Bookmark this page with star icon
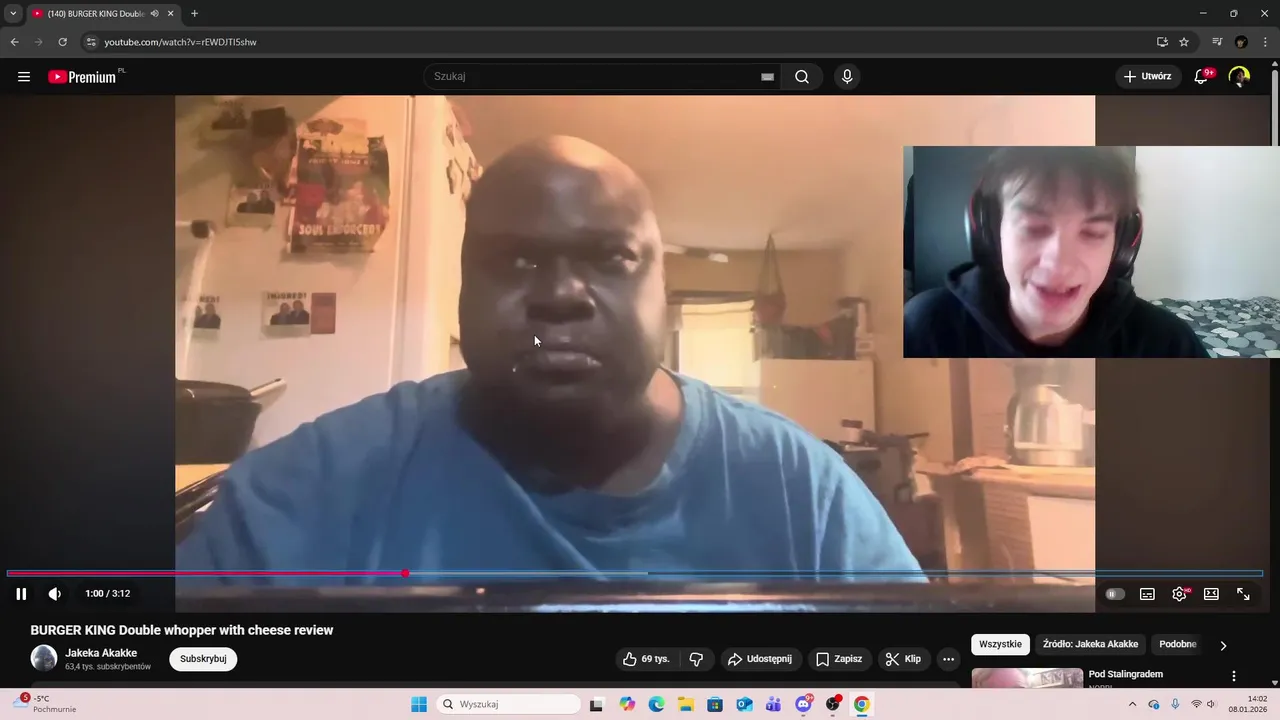 (1184, 42)
